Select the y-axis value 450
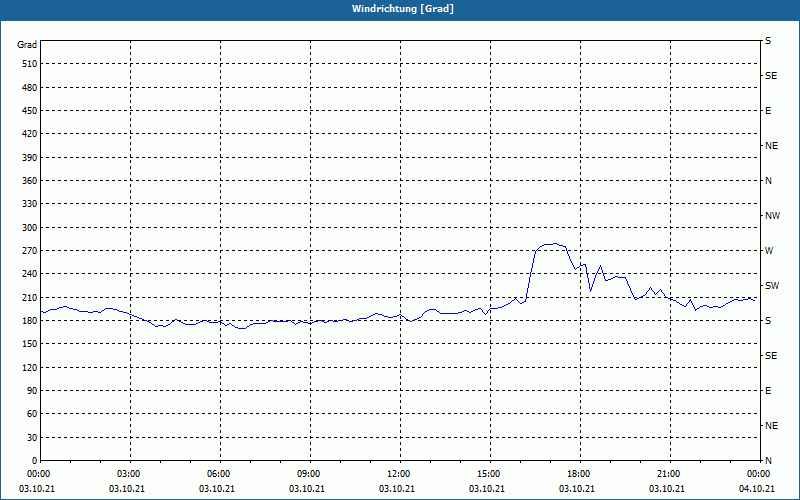 click(x=30, y=111)
